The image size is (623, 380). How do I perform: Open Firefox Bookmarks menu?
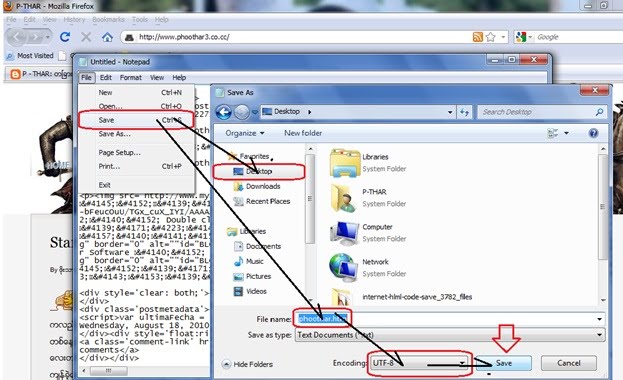[108, 19]
